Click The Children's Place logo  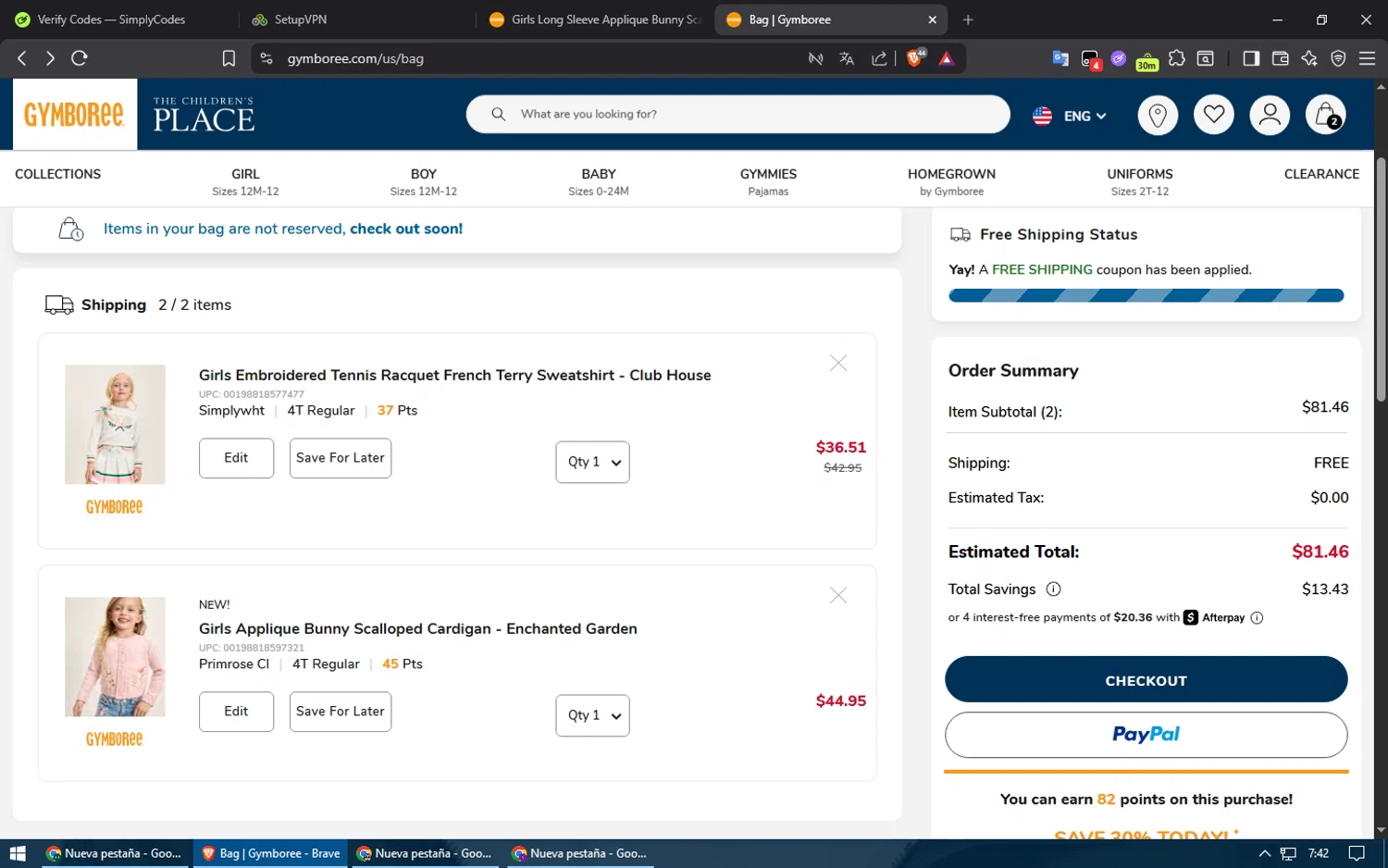pos(204,115)
